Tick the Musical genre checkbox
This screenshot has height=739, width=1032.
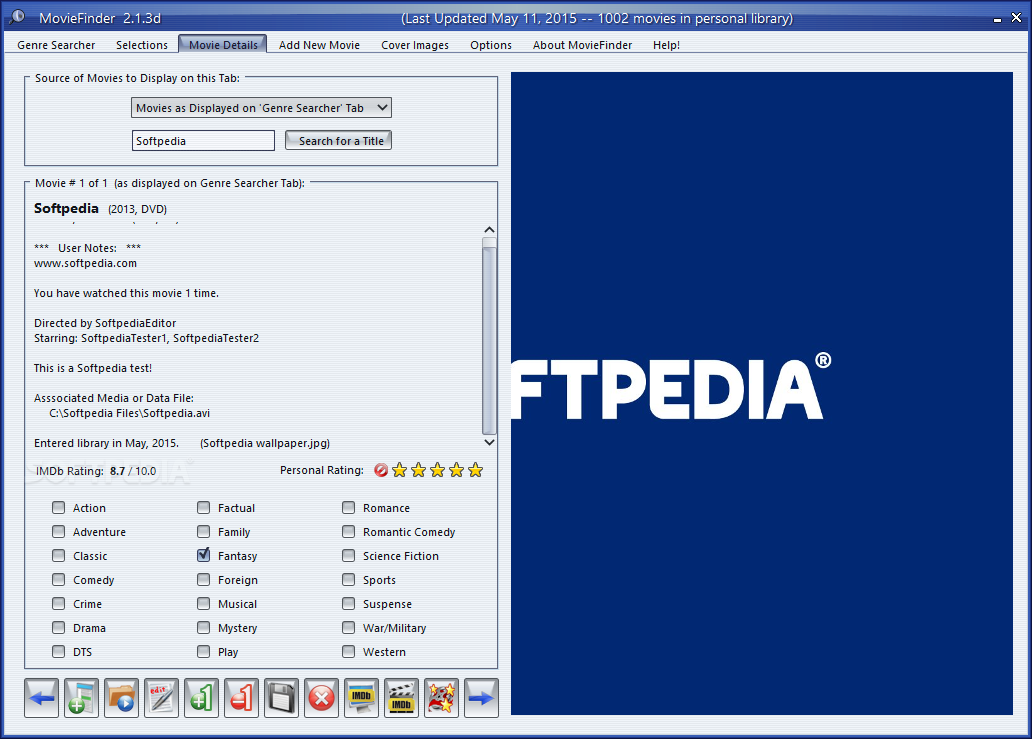203,603
